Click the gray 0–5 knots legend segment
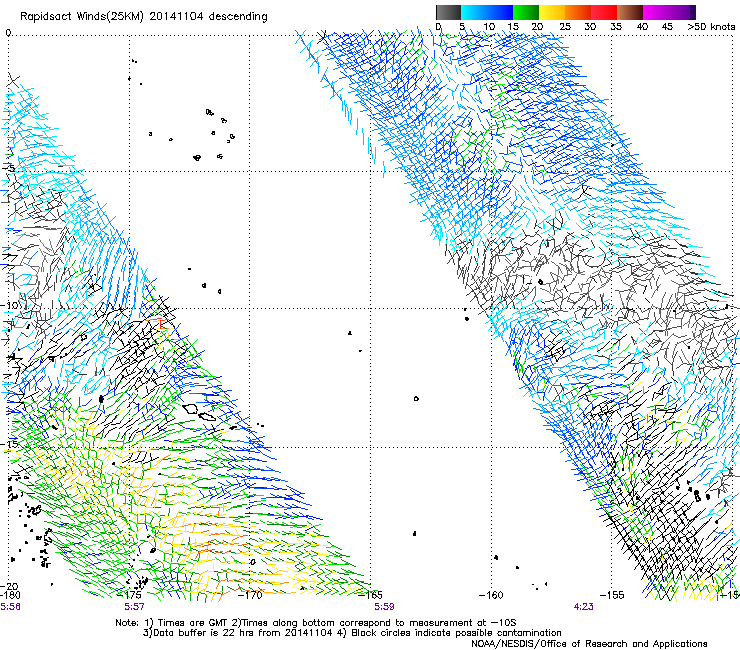Image resolution: width=740 pixels, height=650 pixels. (x=448, y=12)
